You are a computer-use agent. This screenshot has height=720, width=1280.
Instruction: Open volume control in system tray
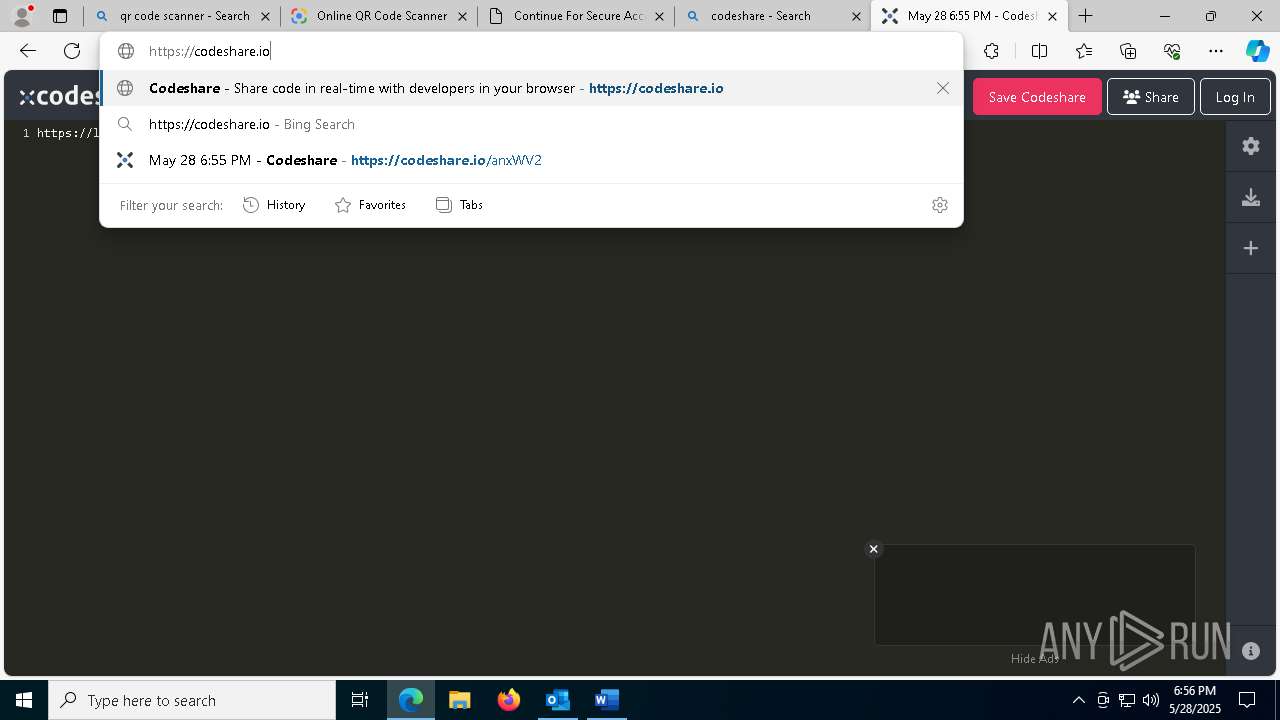pyautogui.click(x=1151, y=700)
